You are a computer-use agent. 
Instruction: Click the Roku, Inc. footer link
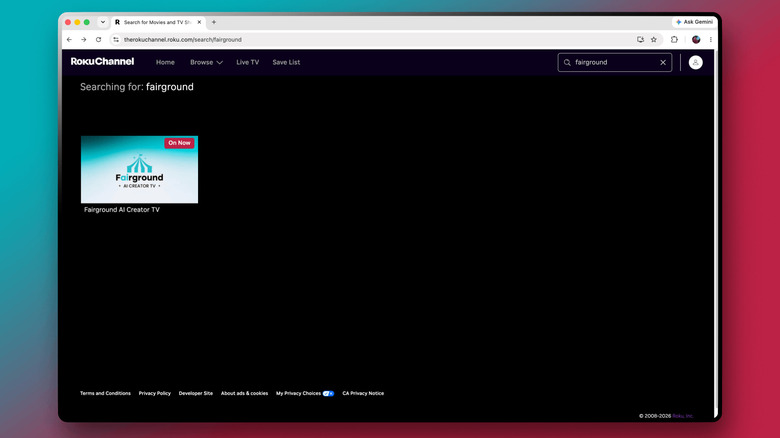(682, 416)
